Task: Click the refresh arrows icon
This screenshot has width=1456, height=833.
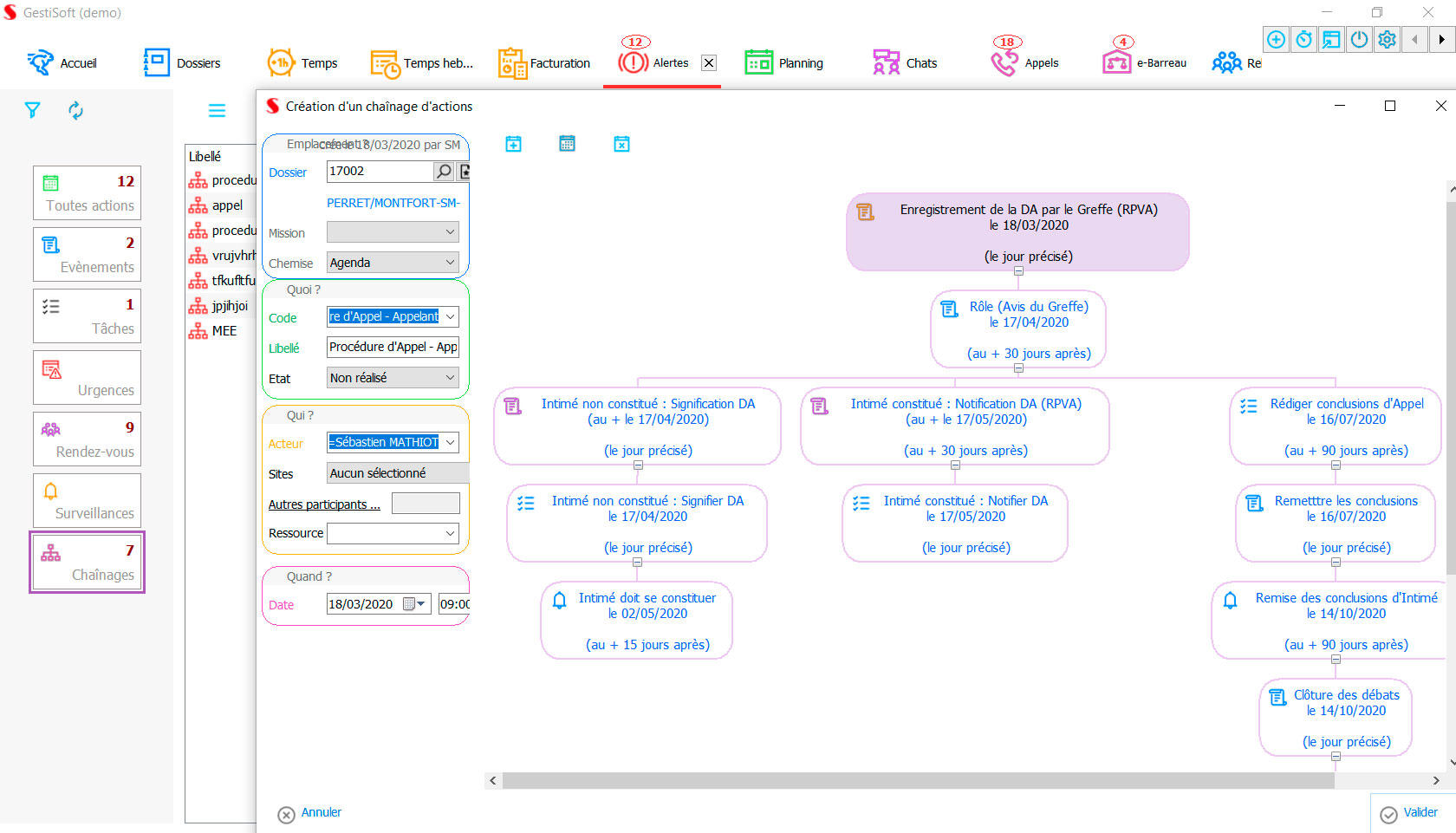Action: click(x=76, y=110)
